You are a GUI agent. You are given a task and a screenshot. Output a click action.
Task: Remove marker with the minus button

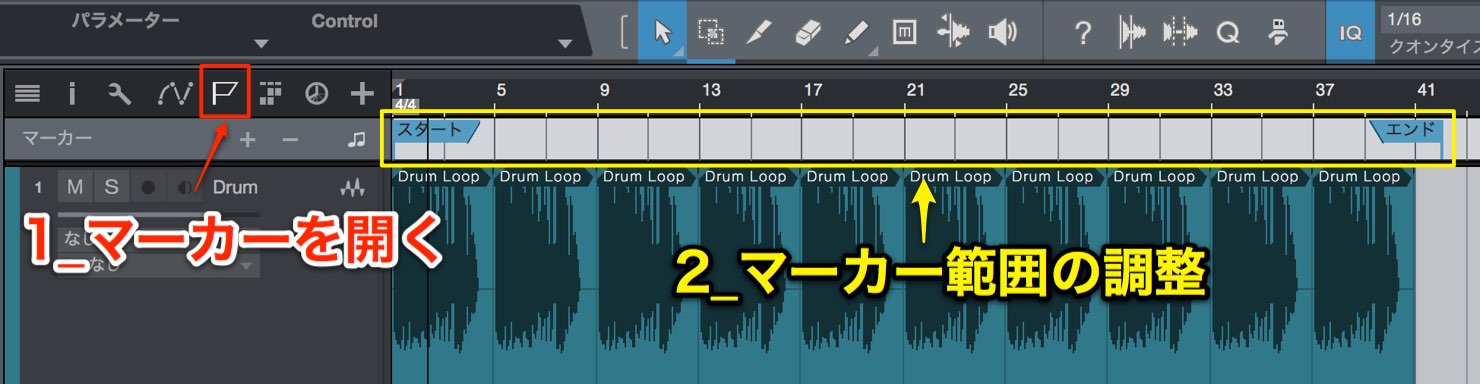(290, 140)
